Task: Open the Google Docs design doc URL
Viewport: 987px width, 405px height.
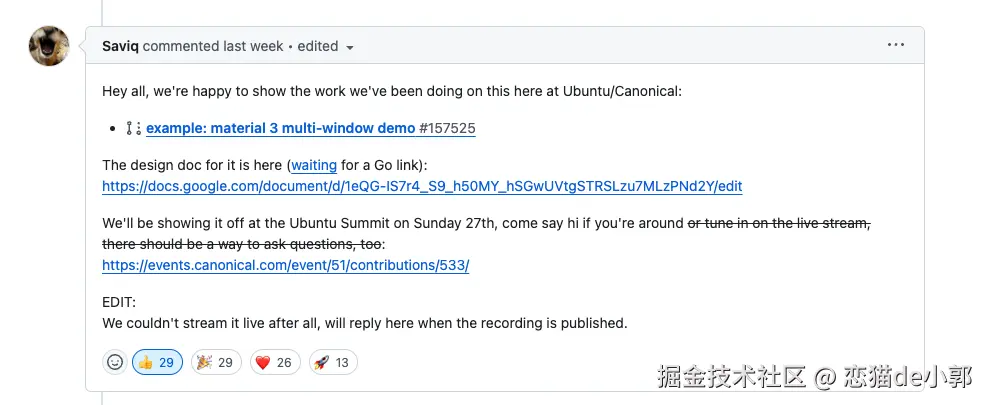Action: 422,186
